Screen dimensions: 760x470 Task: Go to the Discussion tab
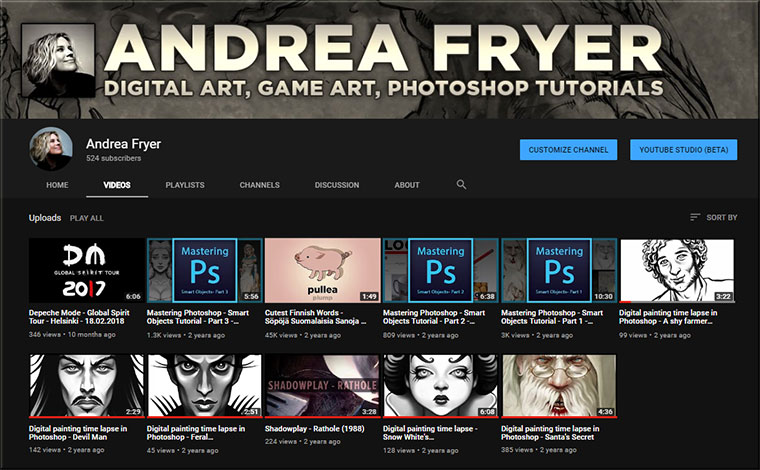(x=336, y=185)
